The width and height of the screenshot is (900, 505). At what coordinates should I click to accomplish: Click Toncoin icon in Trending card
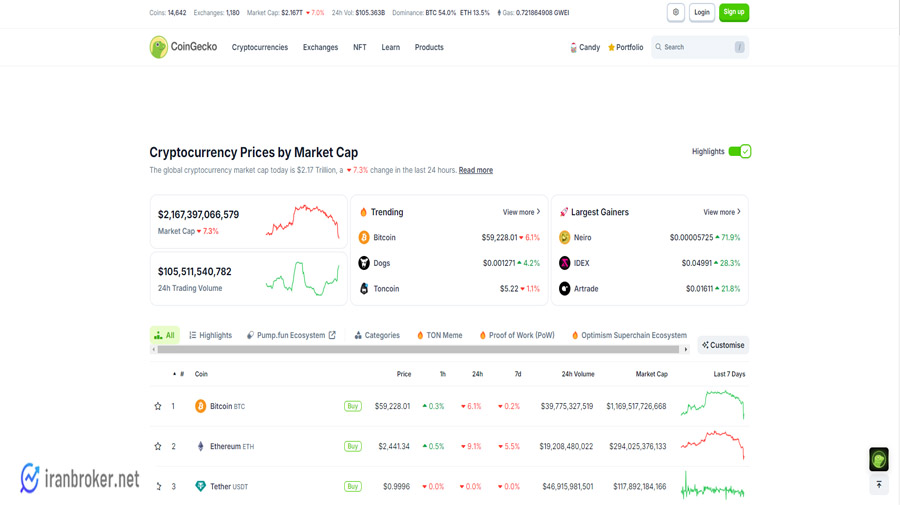click(x=364, y=289)
